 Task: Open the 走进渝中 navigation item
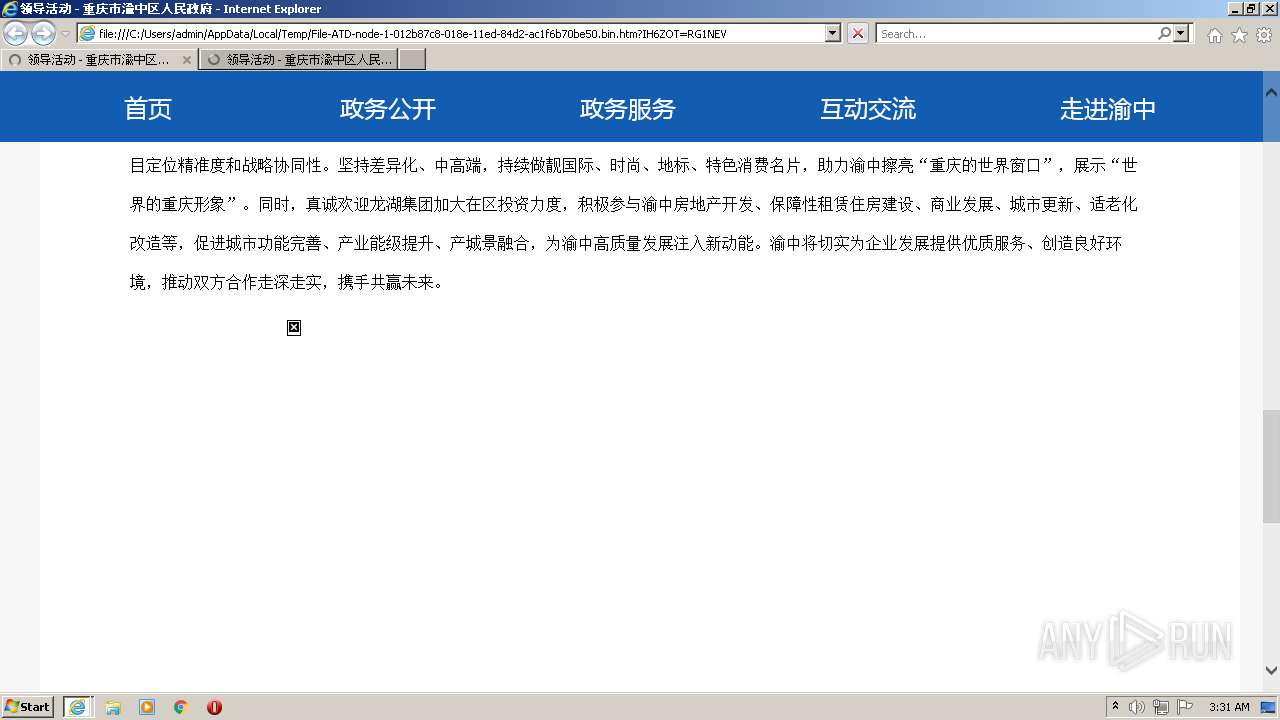pos(1108,109)
